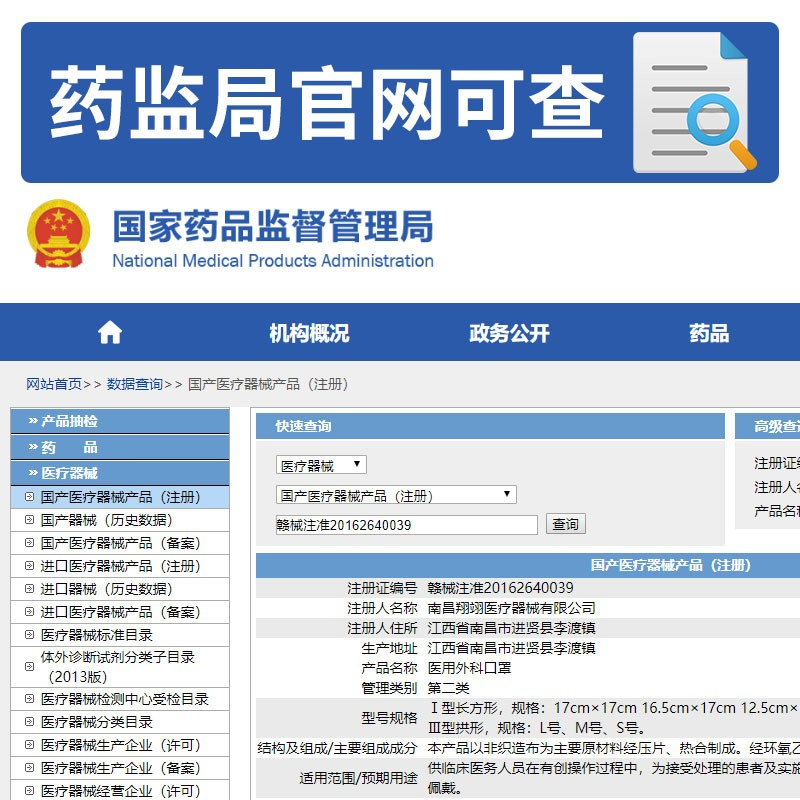
Task: Click the registration number search field
Action: click(x=406, y=525)
